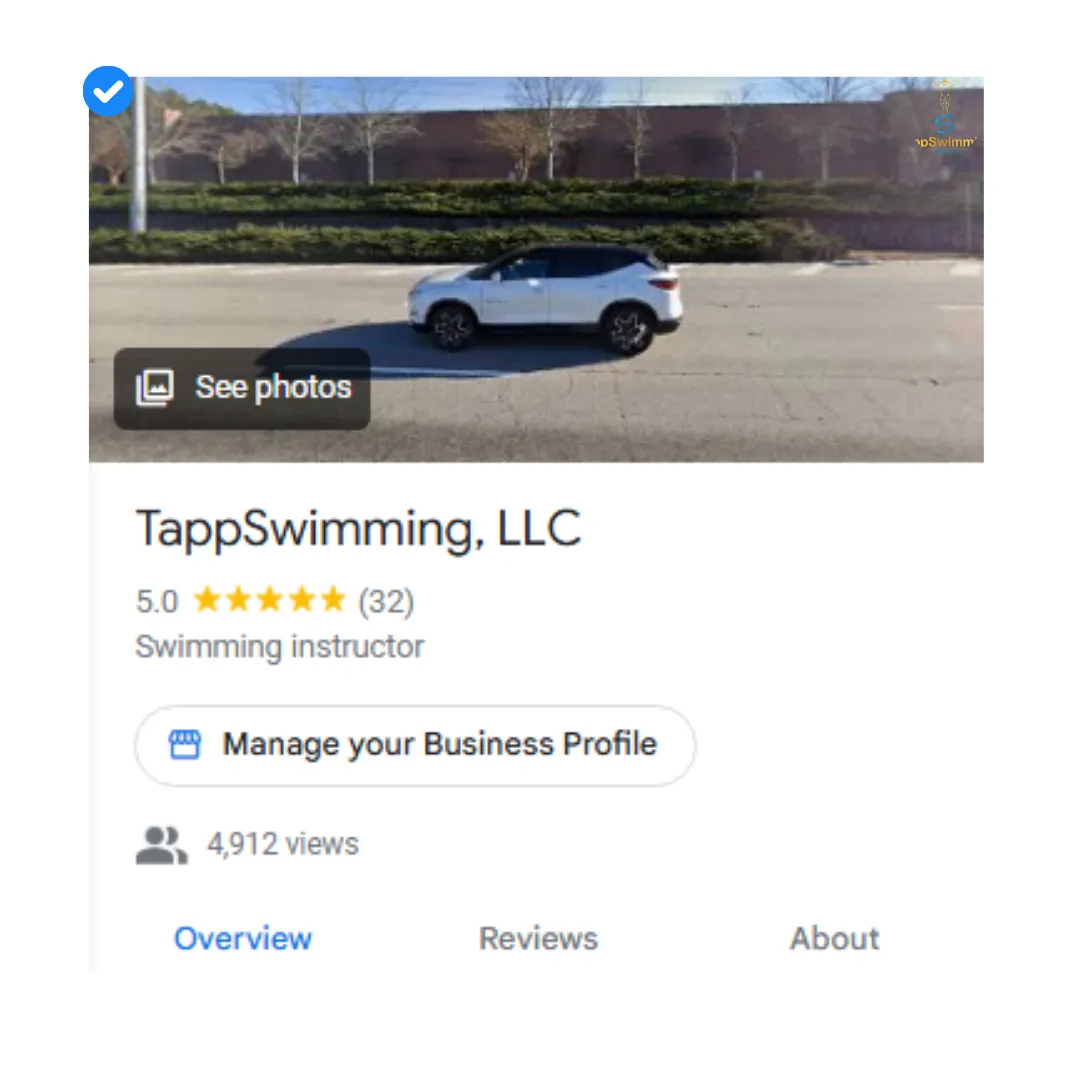Click the TappSwimming, LLC business title

[x=358, y=528]
